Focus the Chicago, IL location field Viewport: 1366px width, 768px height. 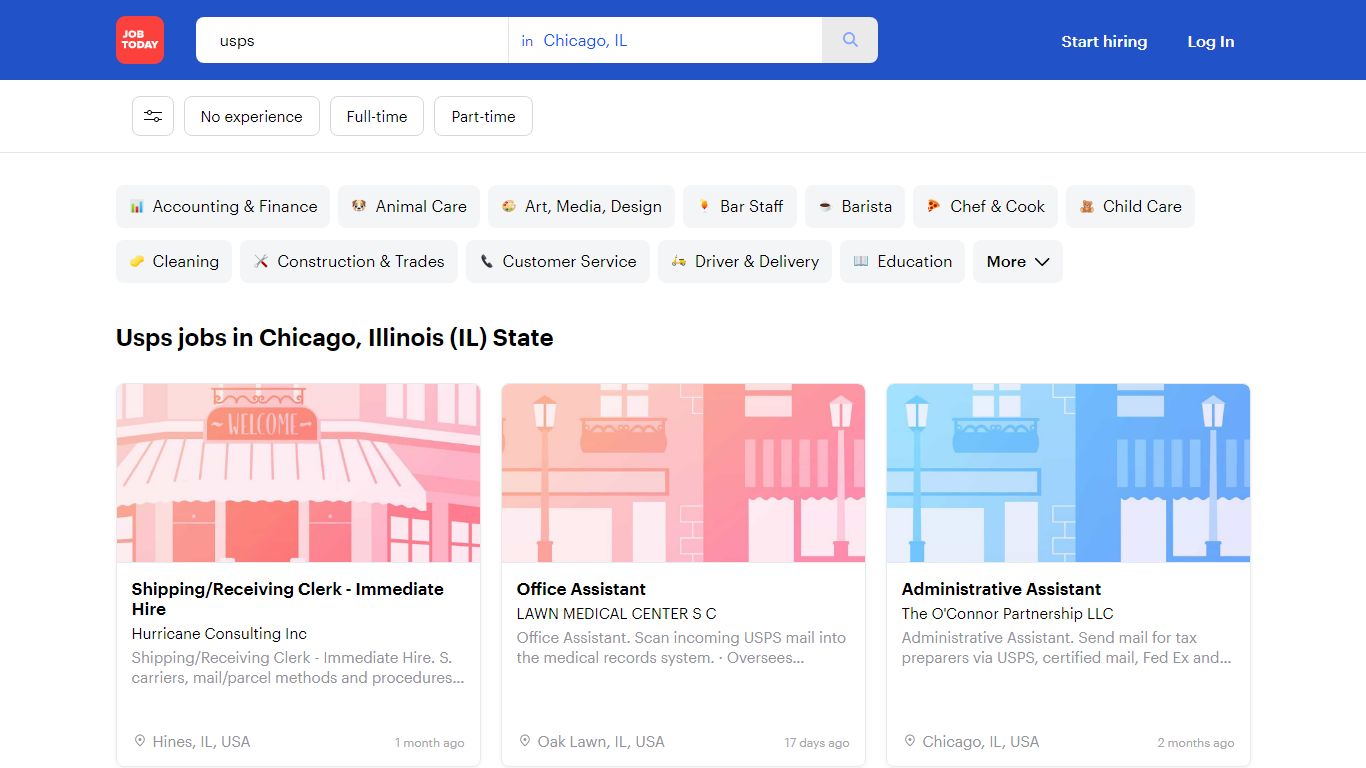click(665, 40)
